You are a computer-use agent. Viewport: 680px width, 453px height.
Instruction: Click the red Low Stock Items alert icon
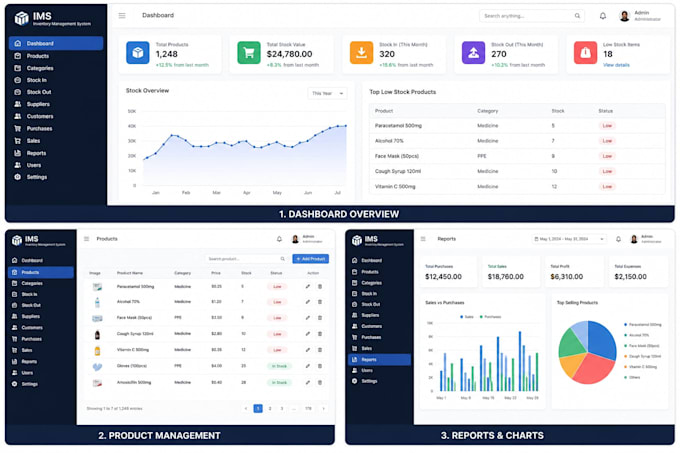pos(585,53)
